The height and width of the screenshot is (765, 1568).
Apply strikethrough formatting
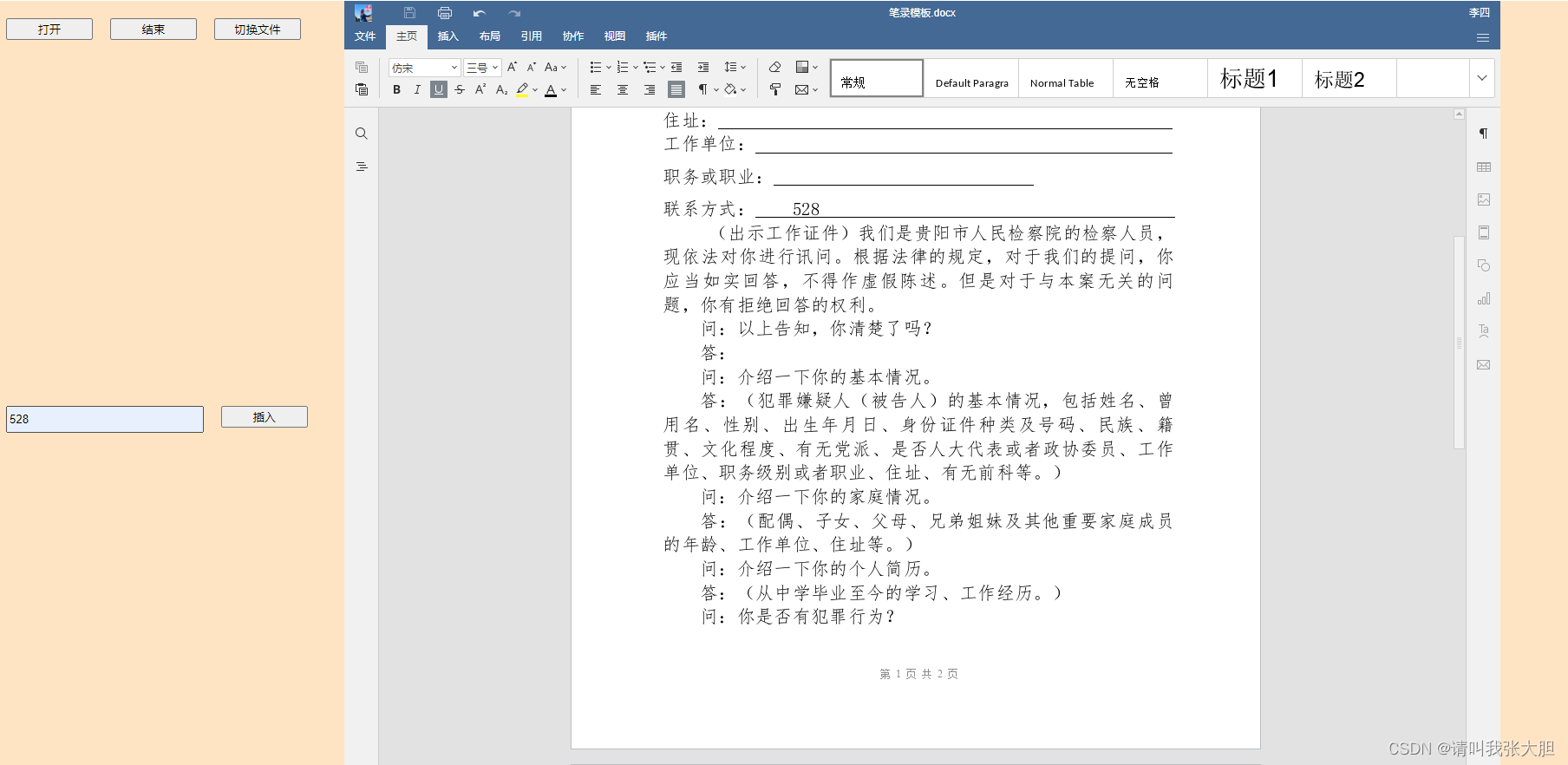460,89
